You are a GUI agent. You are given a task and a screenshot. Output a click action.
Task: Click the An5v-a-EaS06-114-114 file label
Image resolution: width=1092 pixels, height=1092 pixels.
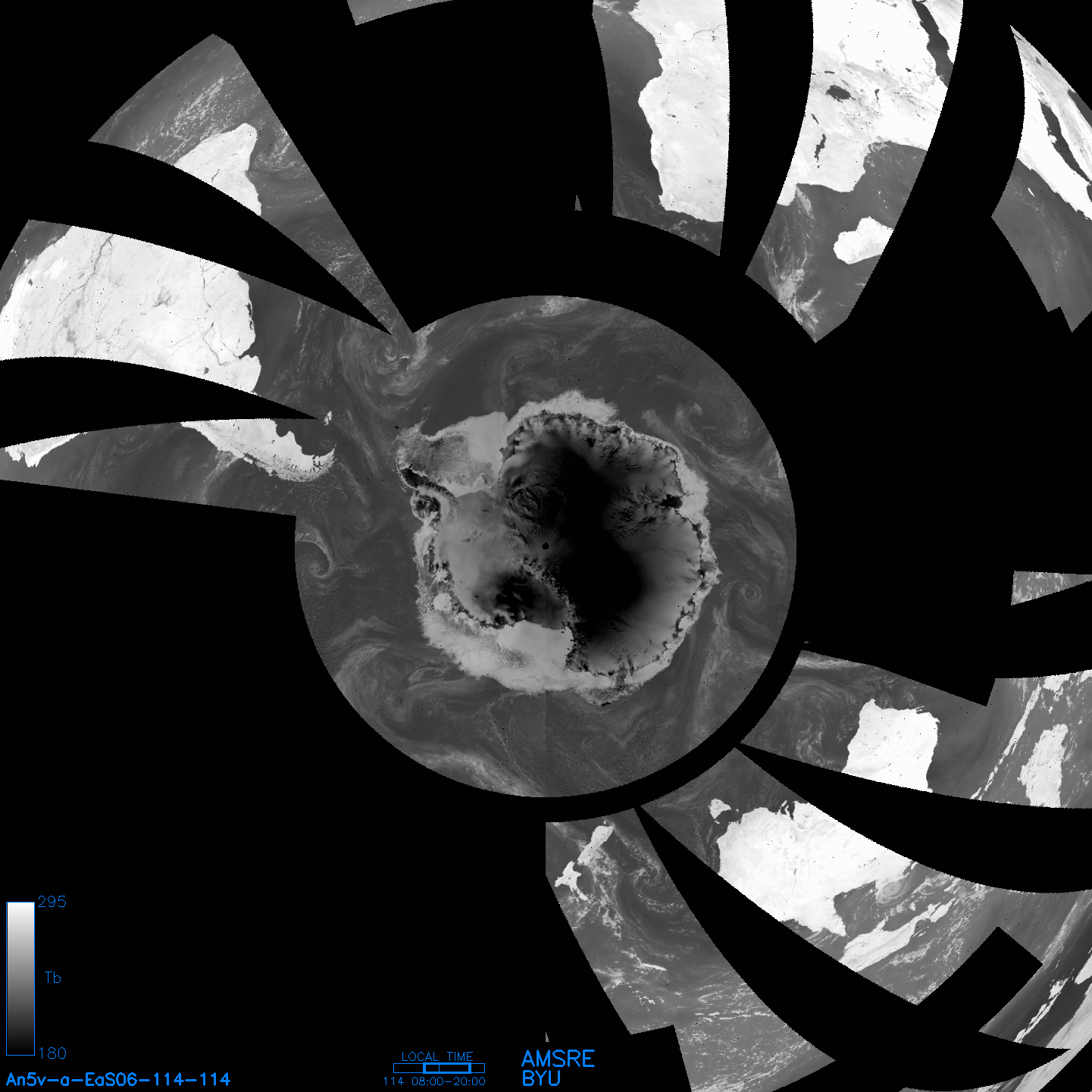118,1079
